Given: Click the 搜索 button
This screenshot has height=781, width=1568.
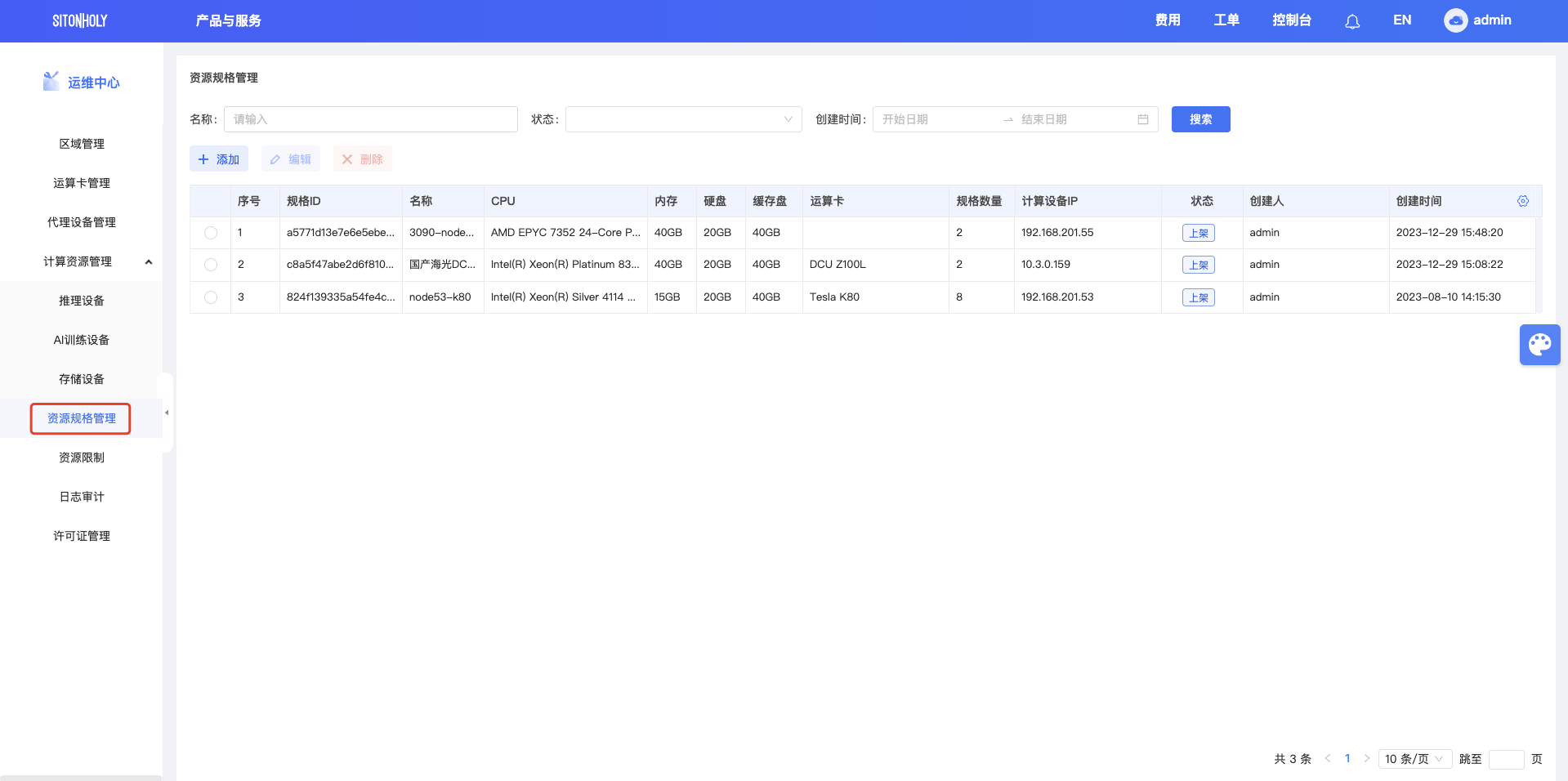Looking at the screenshot, I should [x=1200, y=119].
